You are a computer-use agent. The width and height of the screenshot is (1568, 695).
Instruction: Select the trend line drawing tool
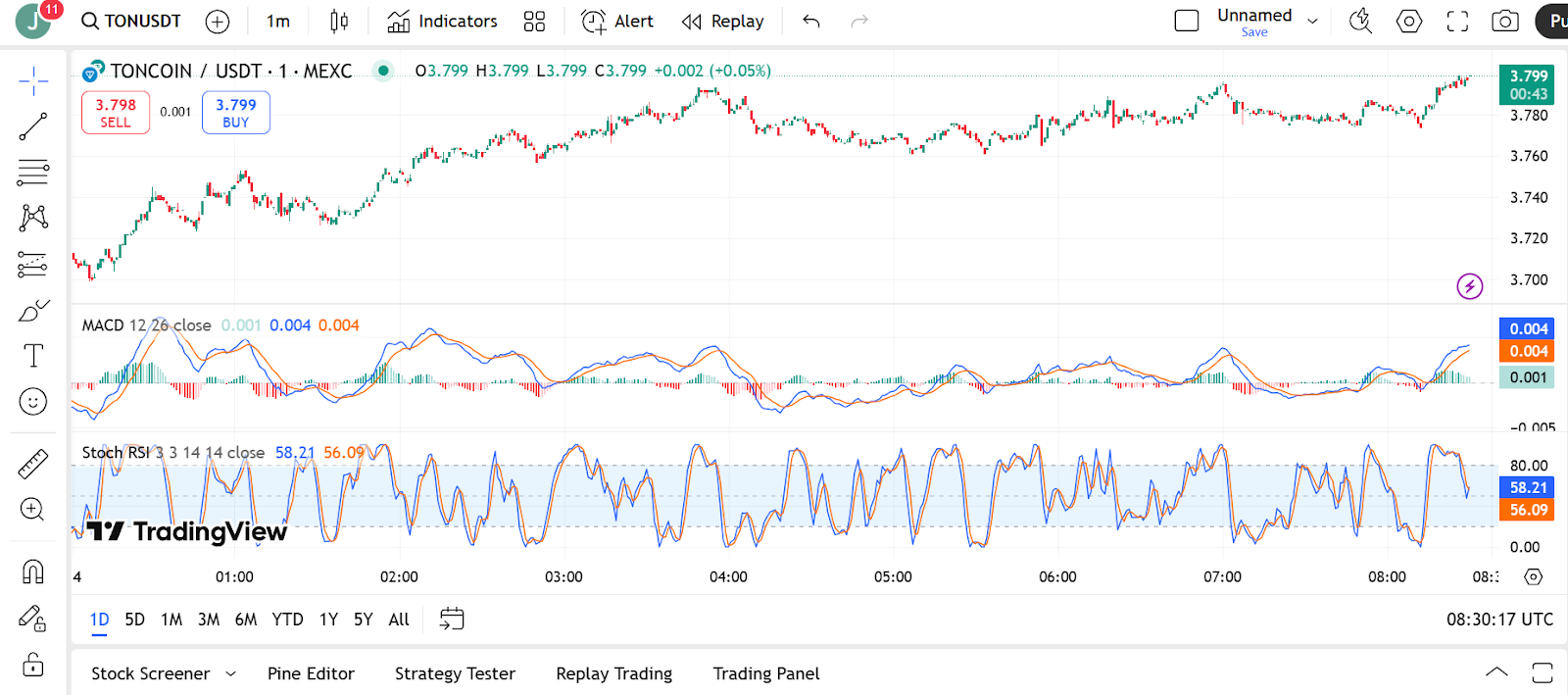pos(33,126)
